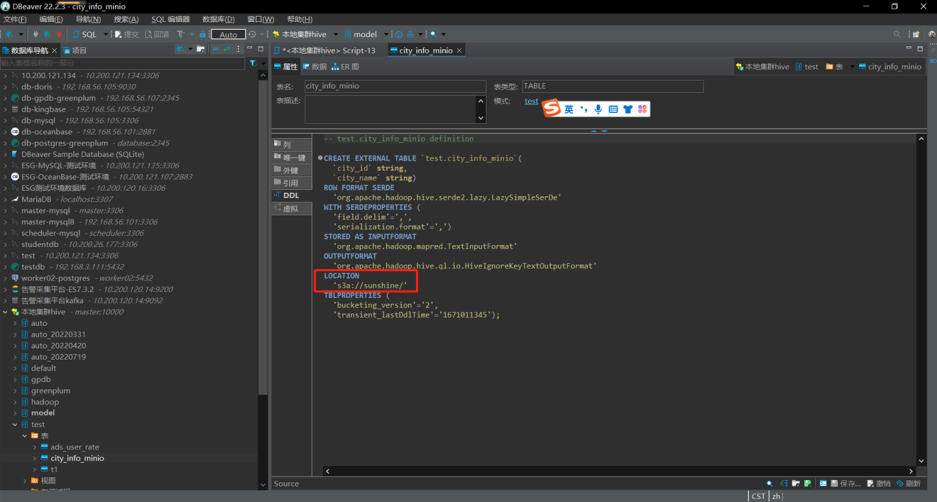Click the horizontal scrollbar of DDL view
937x502 pixels.
pyautogui.click(x=619, y=471)
